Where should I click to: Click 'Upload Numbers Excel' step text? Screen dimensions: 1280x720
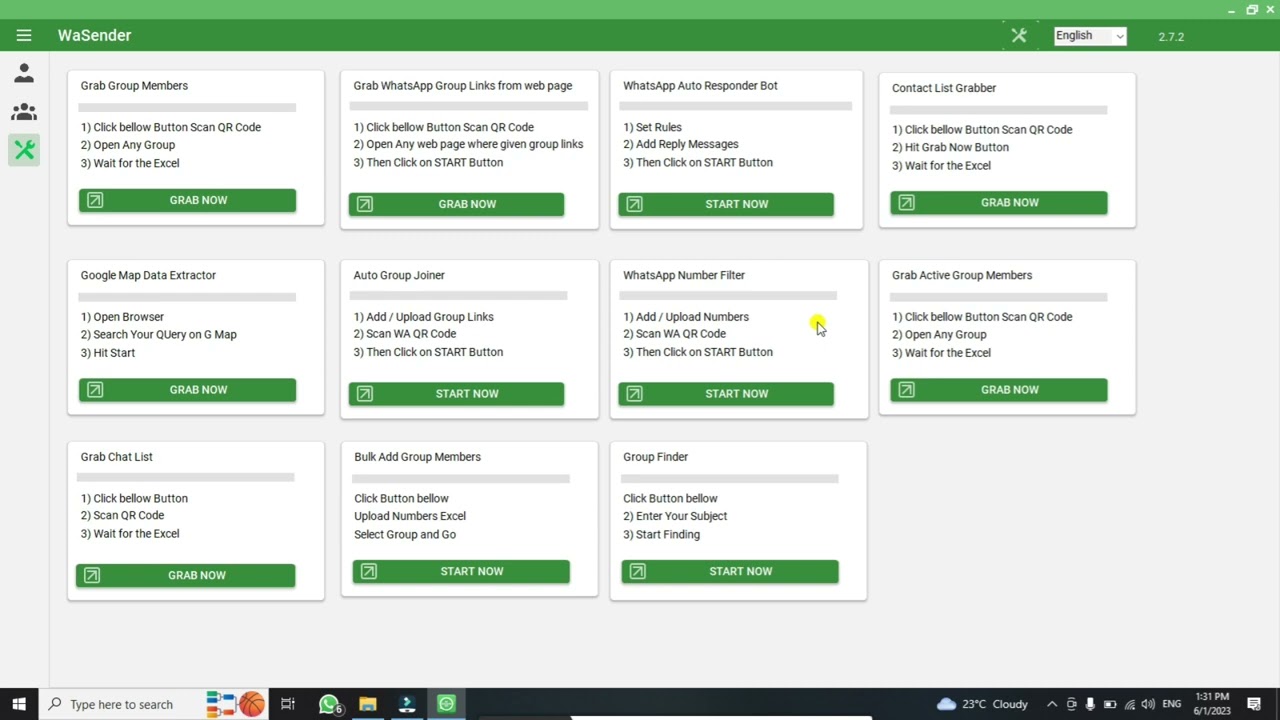(x=410, y=516)
